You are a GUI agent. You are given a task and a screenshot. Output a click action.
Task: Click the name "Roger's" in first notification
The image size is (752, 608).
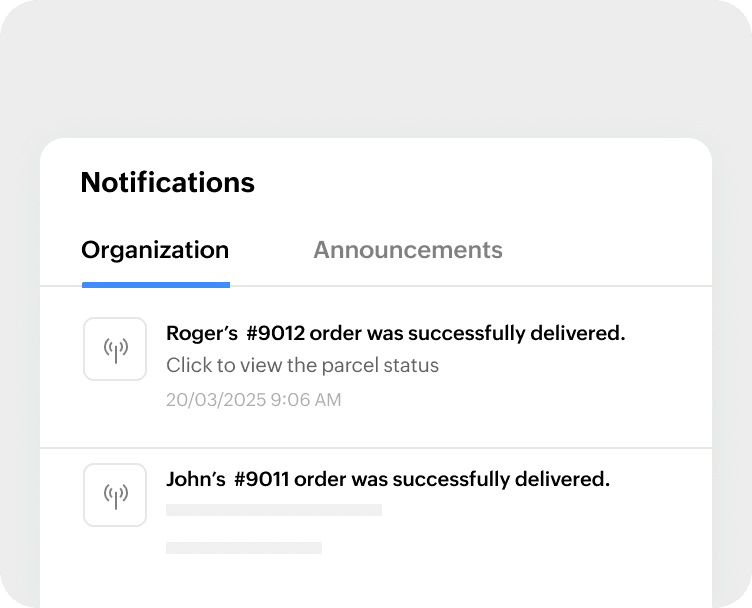pos(196,334)
